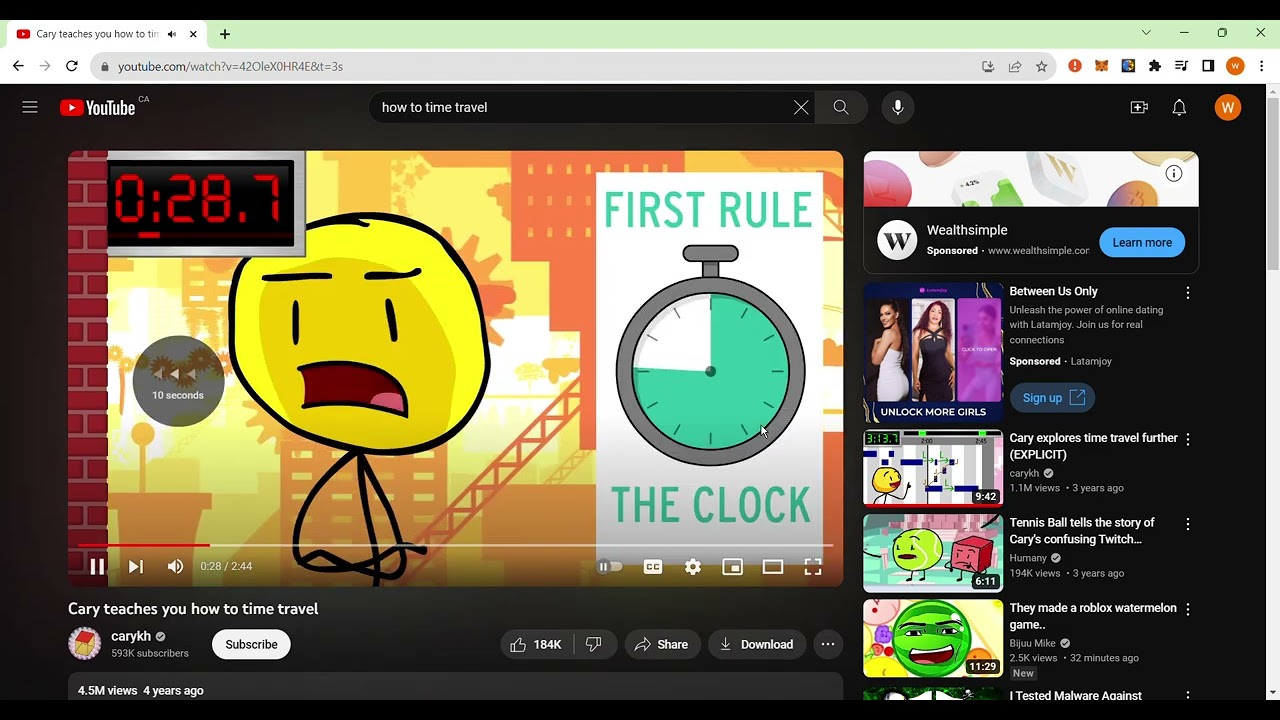Toggle theater mode

(773, 567)
